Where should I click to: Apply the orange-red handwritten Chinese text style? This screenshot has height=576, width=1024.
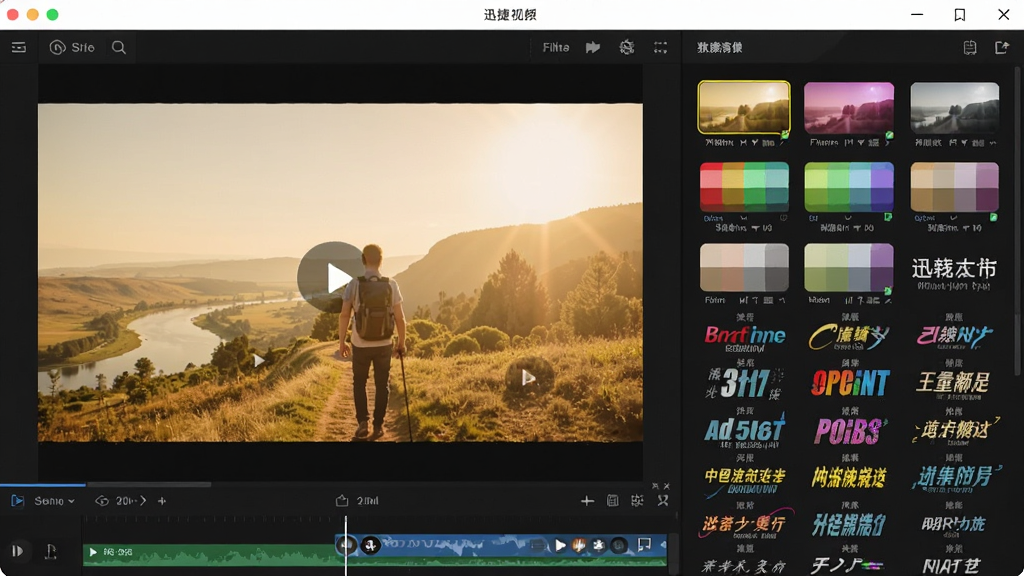pyautogui.click(x=746, y=524)
